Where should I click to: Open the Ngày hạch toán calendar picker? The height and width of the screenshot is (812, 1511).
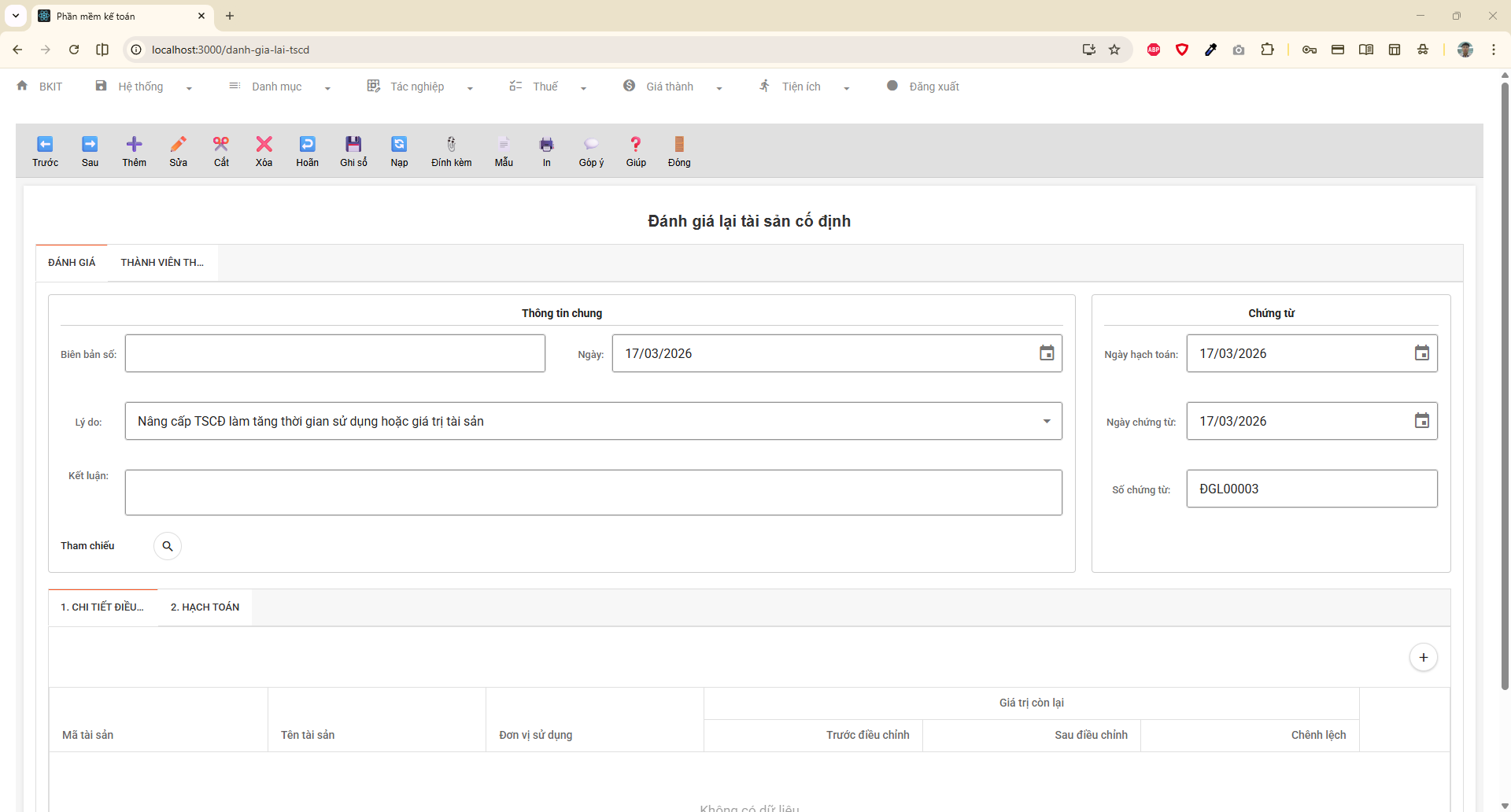click(x=1421, y=353)
